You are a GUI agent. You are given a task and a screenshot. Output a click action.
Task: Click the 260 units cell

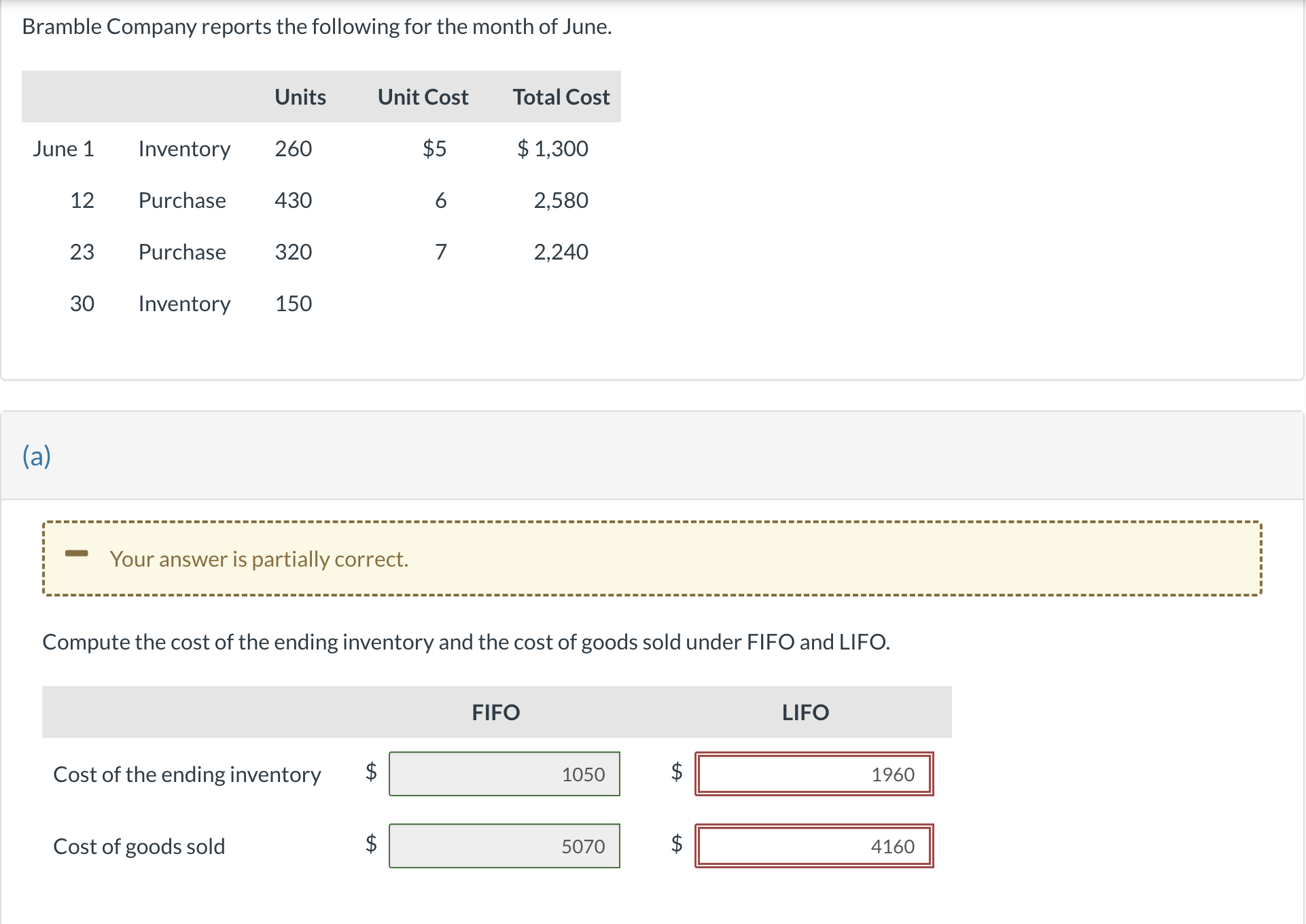coord(294,149)
